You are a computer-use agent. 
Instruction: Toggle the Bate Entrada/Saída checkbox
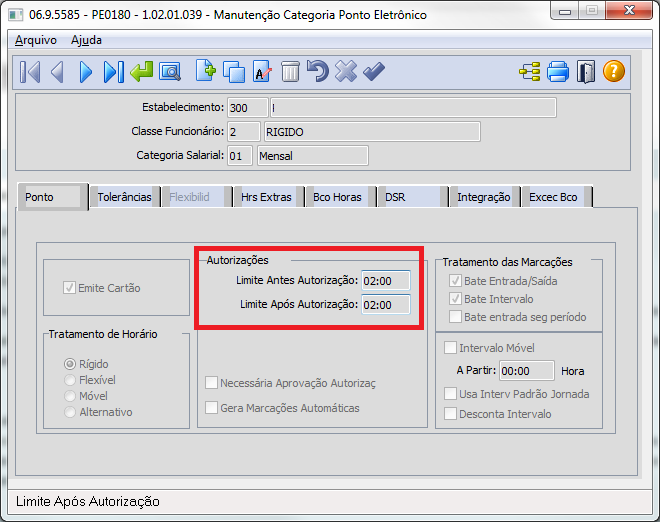pyautogui.click(x=455, y=281)
